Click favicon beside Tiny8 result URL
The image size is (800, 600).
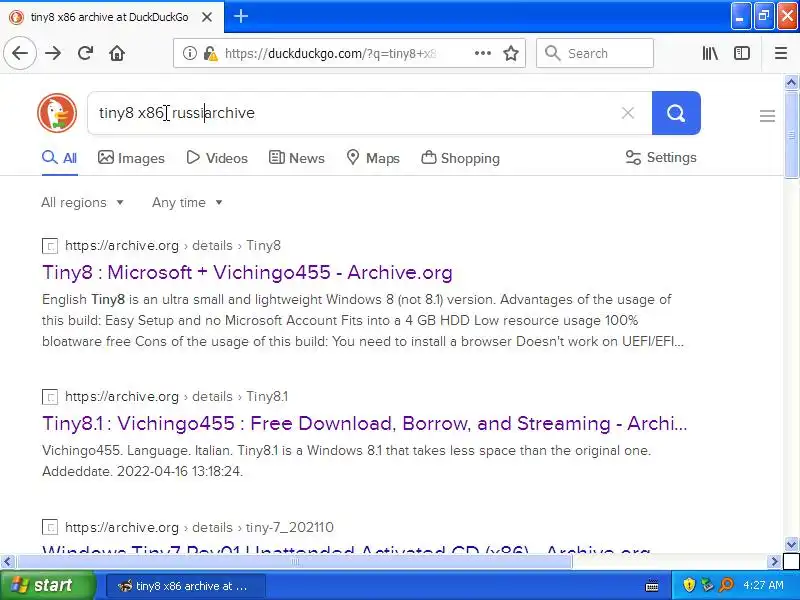50,246
